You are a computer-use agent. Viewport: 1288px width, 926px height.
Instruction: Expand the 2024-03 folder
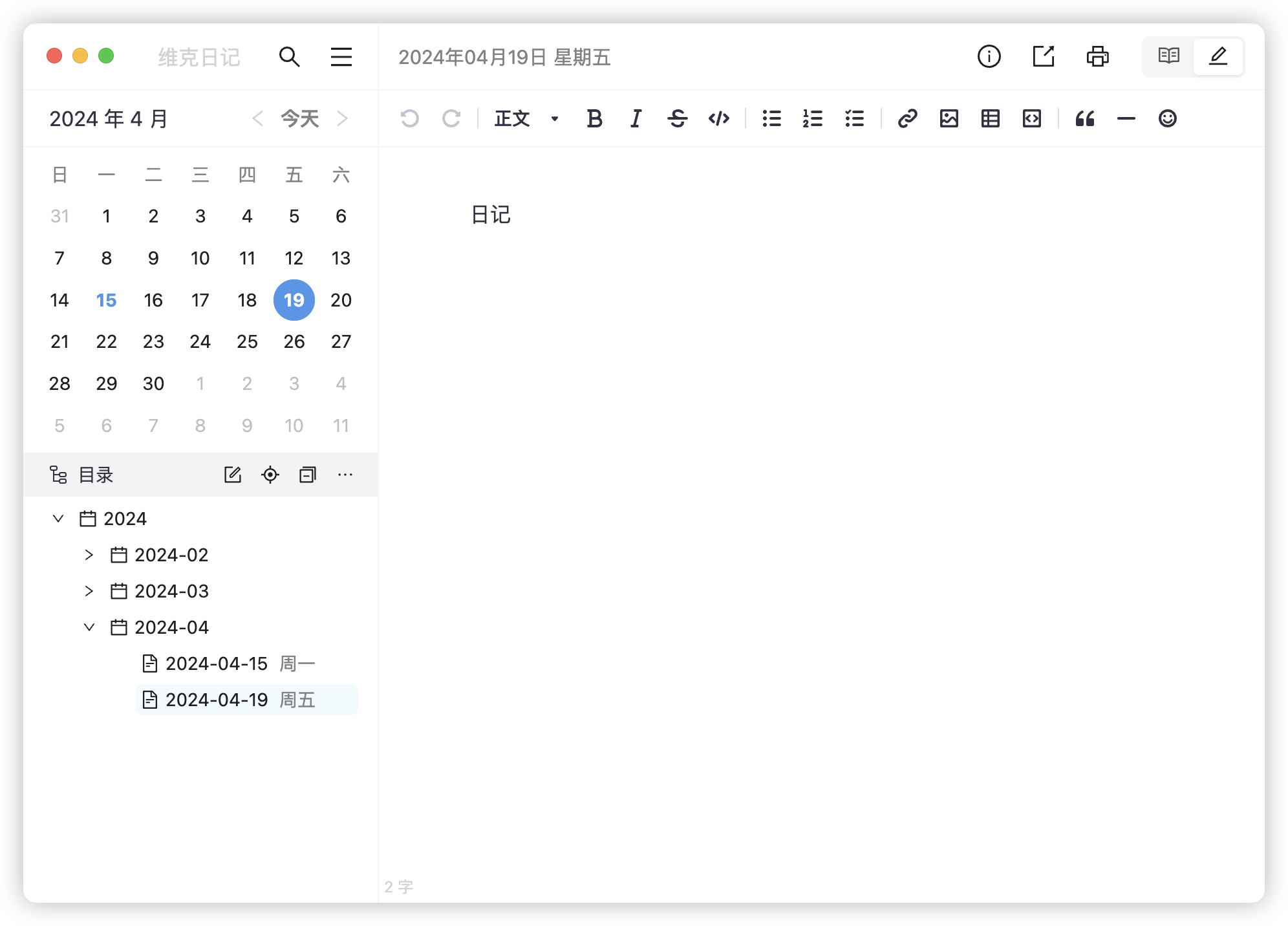[89, 591]
